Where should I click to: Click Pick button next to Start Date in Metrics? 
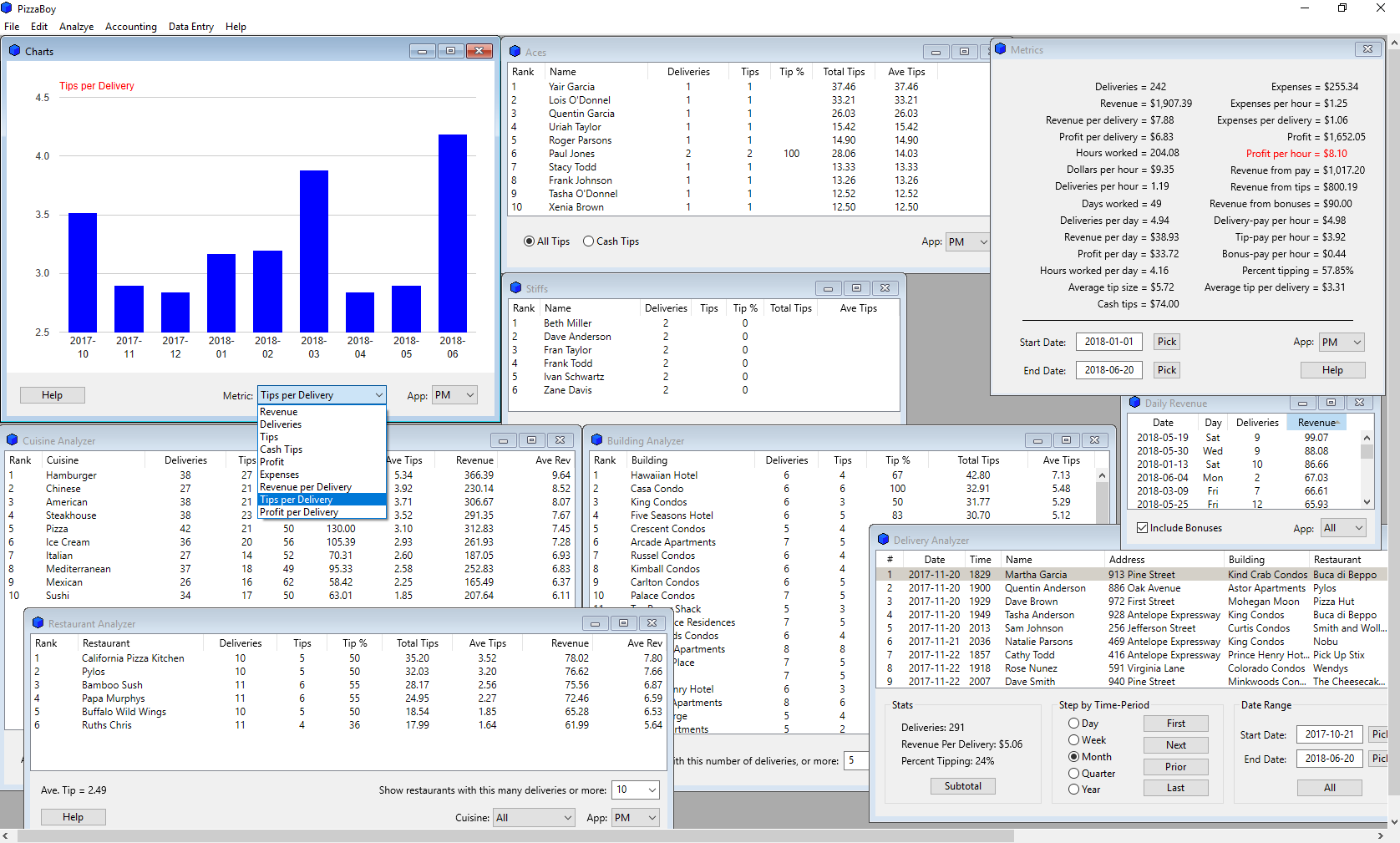pos(1167,342)
